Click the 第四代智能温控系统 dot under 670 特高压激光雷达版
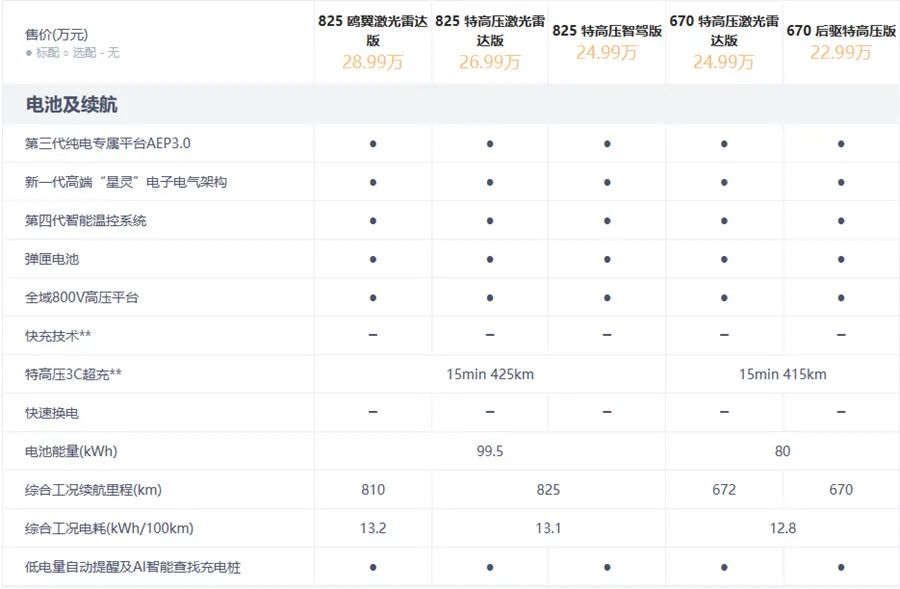900x589 pixels. (724, 220)
